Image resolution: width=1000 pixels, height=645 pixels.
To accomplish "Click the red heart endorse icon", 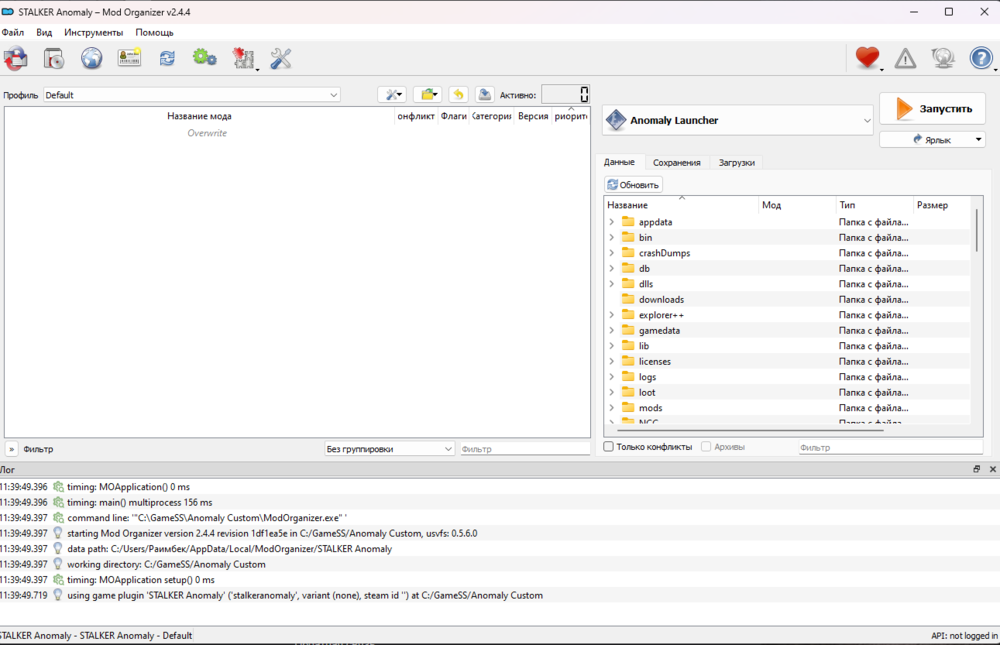I will pyautogui.click(x=867, y=59).
